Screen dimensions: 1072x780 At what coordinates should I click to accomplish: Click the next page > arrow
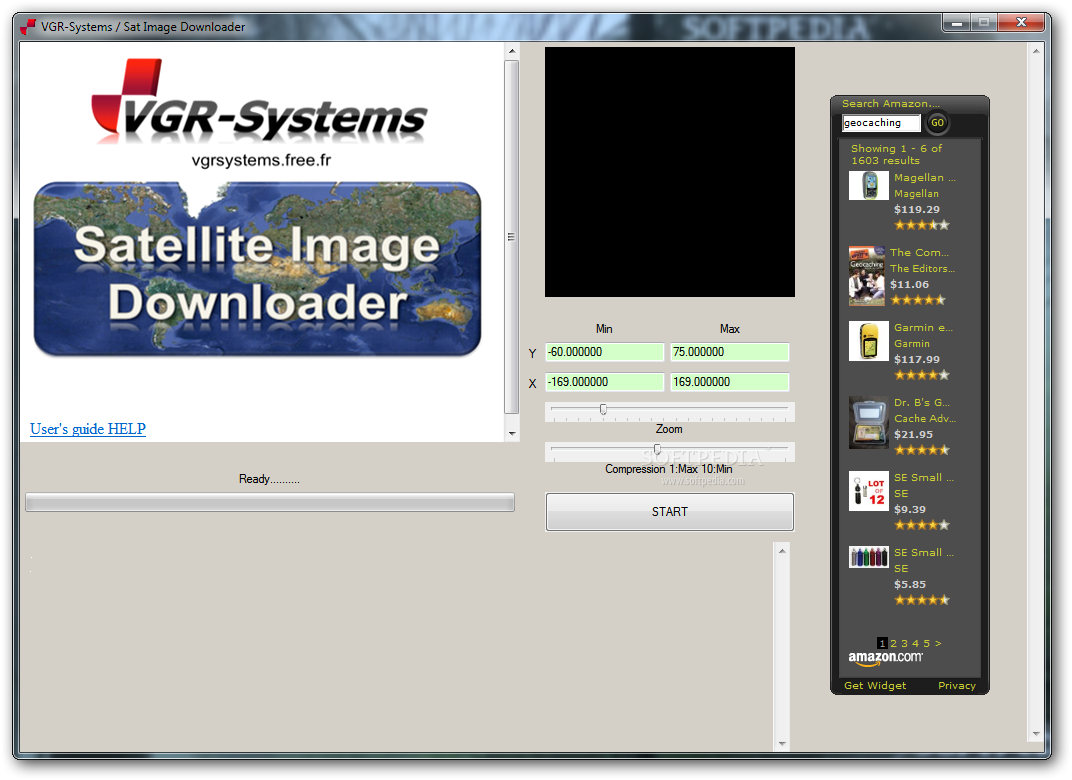pos(938,643)
